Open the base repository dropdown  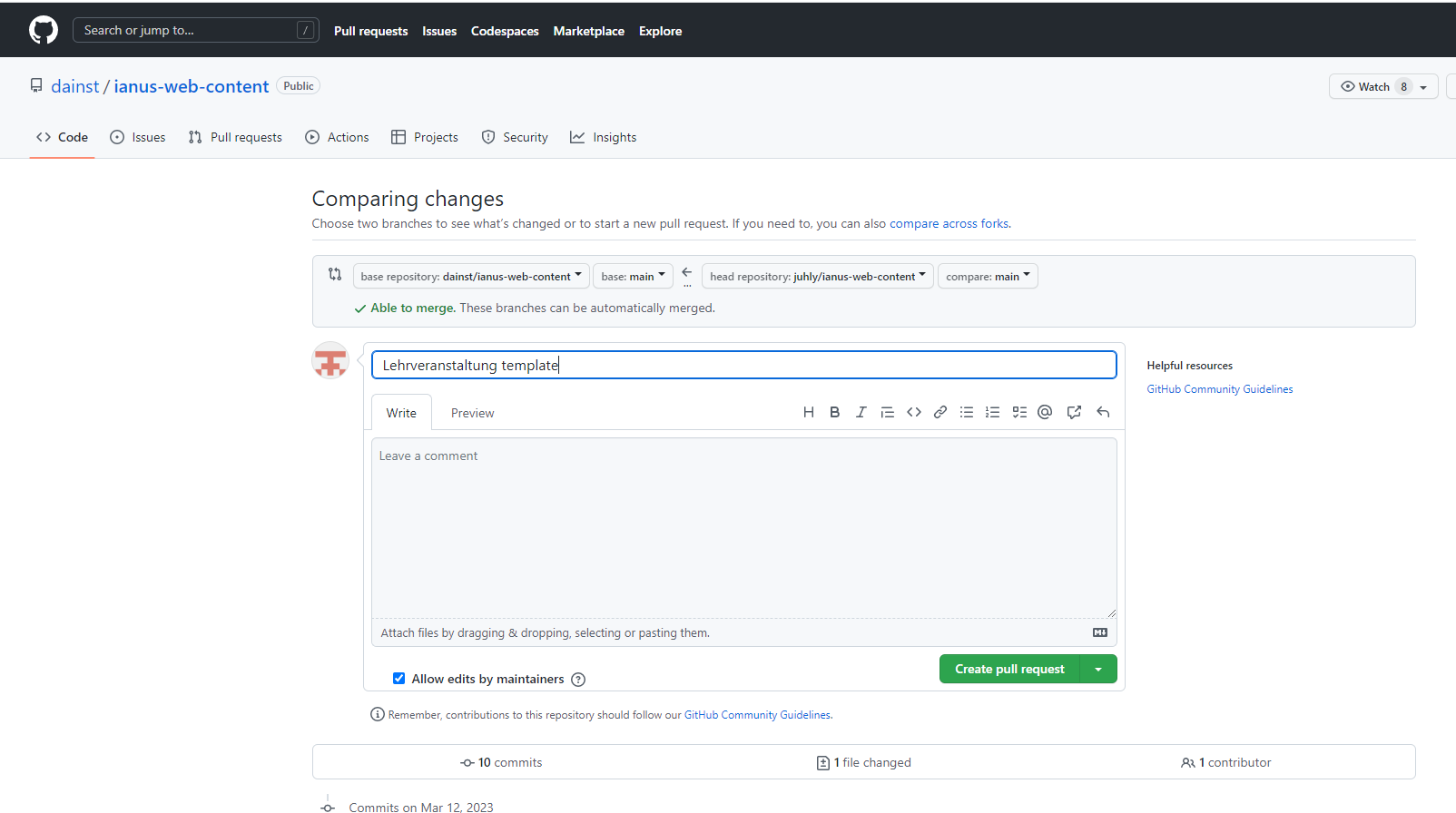pos(471,276)
